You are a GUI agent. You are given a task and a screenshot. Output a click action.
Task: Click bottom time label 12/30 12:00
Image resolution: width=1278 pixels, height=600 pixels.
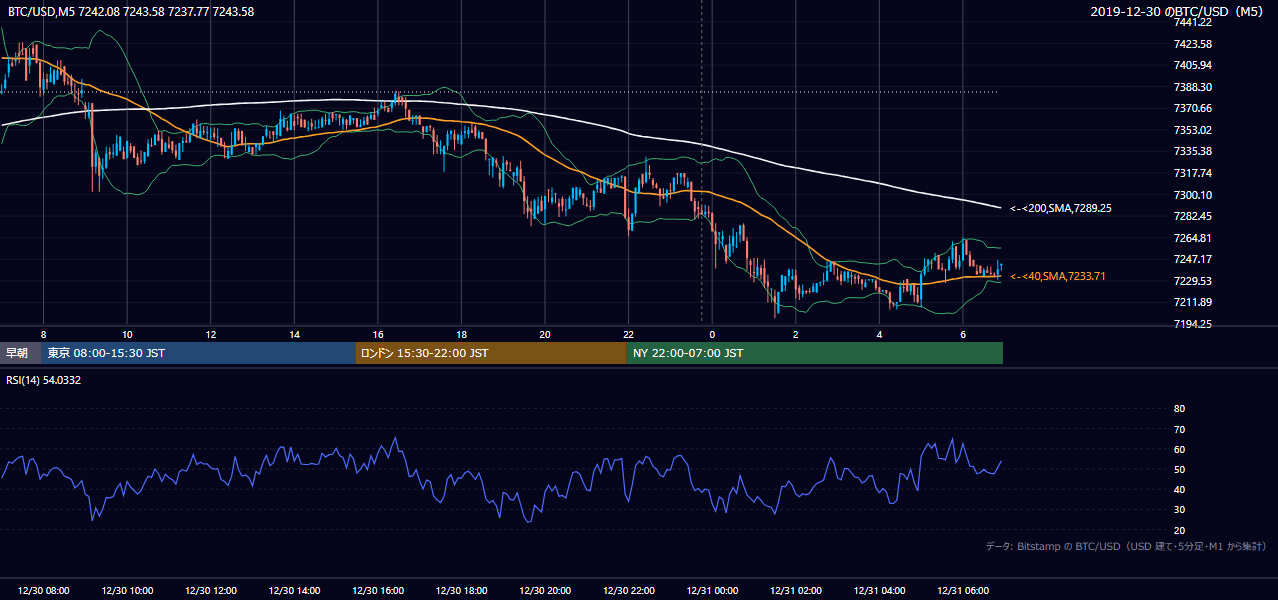click(x=211, y=591)
